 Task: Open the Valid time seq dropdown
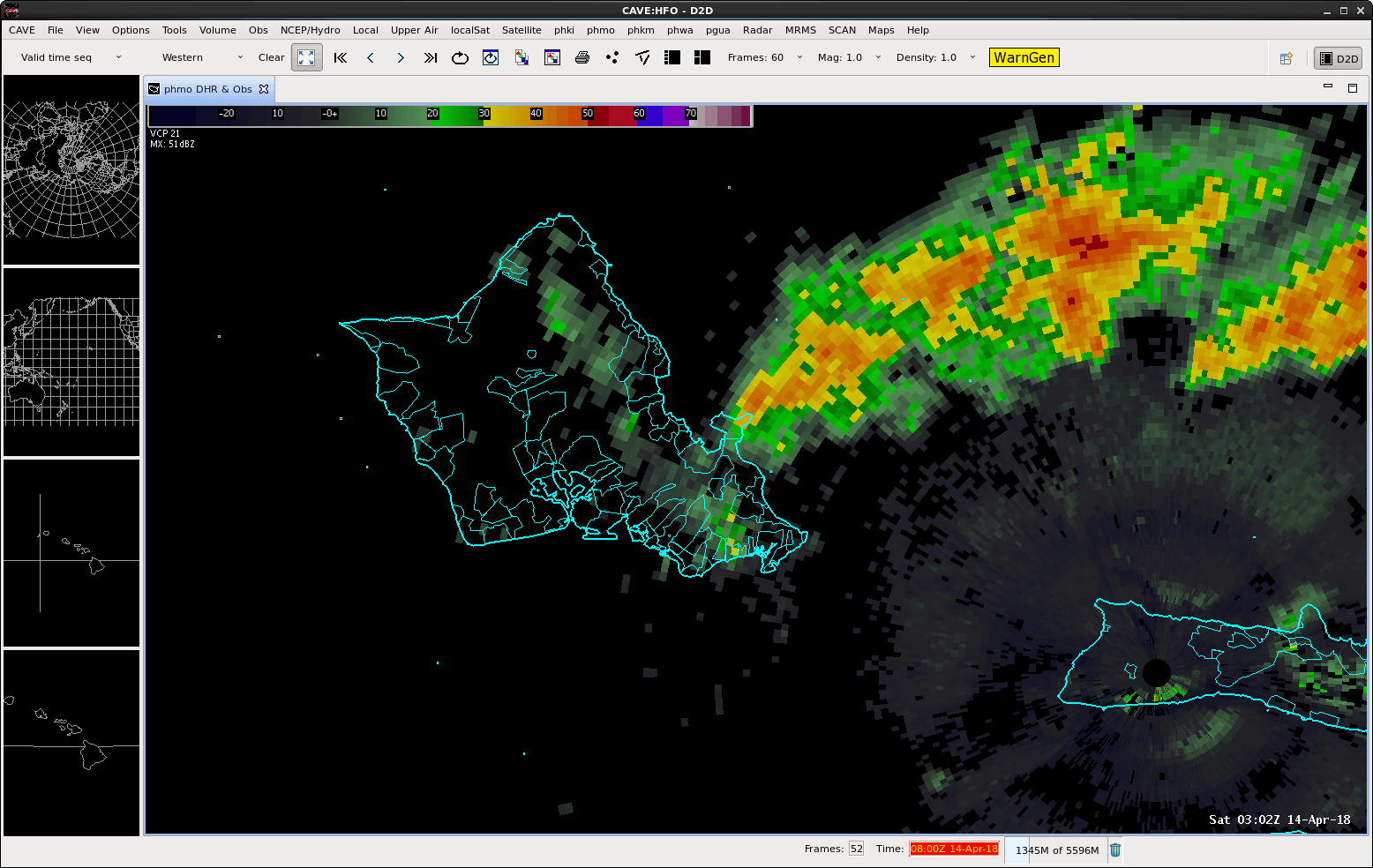71,57
